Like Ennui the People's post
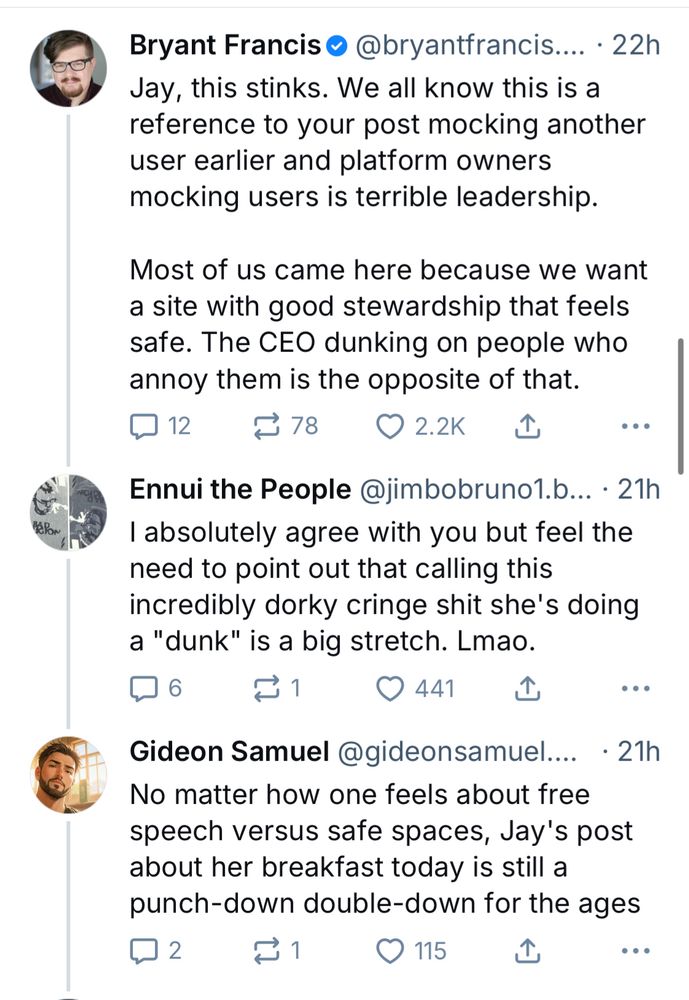Screen dimensions: 689x1000 point(388,688)
